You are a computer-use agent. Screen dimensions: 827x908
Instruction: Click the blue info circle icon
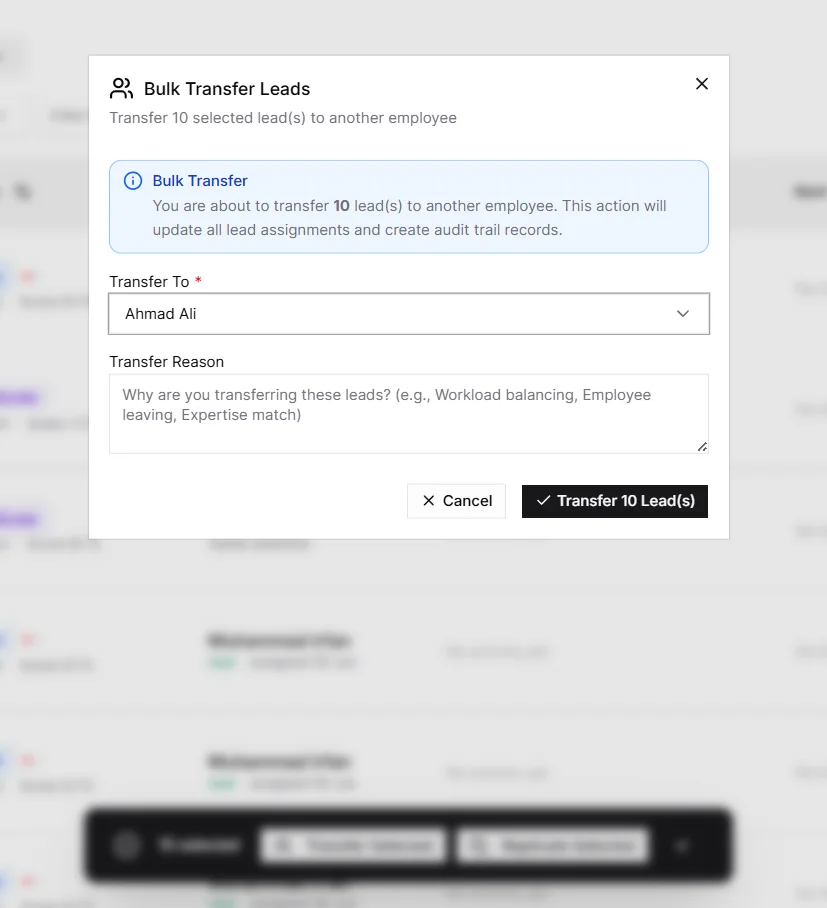pyautogui.click(x=133, y=181)
